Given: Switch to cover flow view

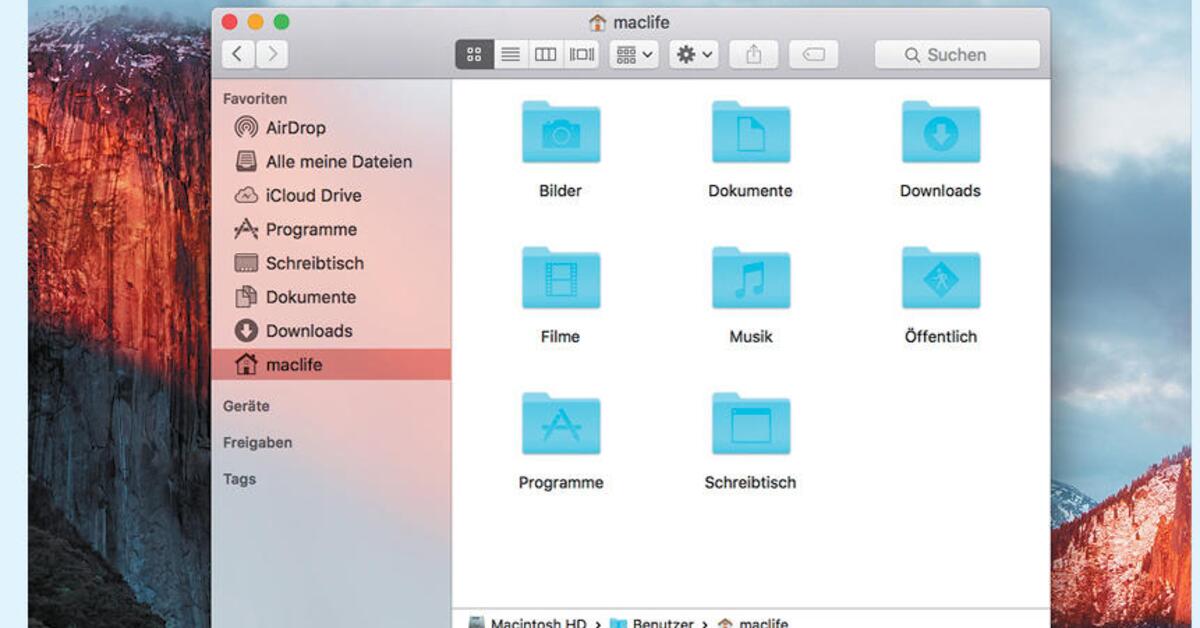Looking at the screenshot, I should pos(579,54).
